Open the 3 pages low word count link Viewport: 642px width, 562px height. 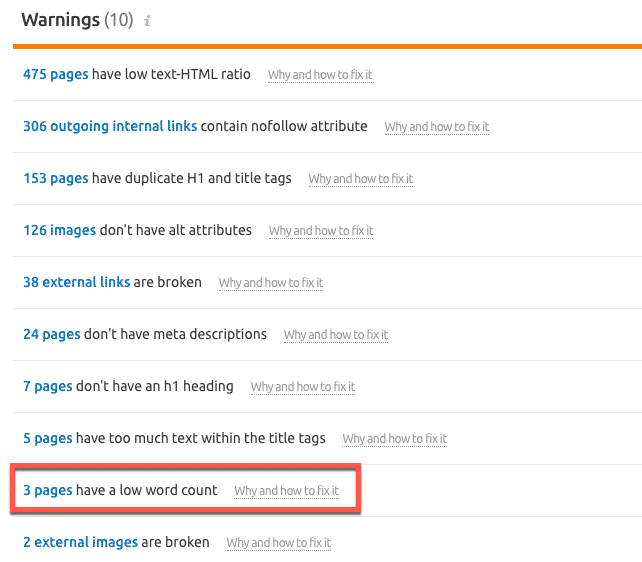tap(47, 490)
